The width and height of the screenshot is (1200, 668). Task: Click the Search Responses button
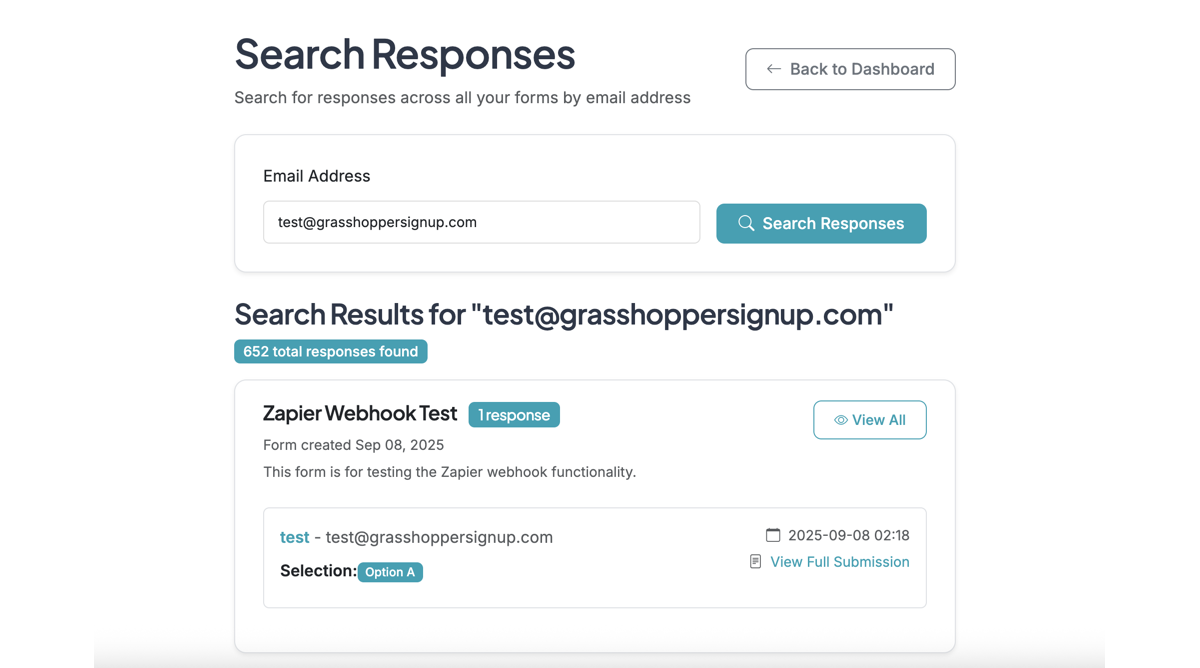pyautogui.click(x=821, y=223)
